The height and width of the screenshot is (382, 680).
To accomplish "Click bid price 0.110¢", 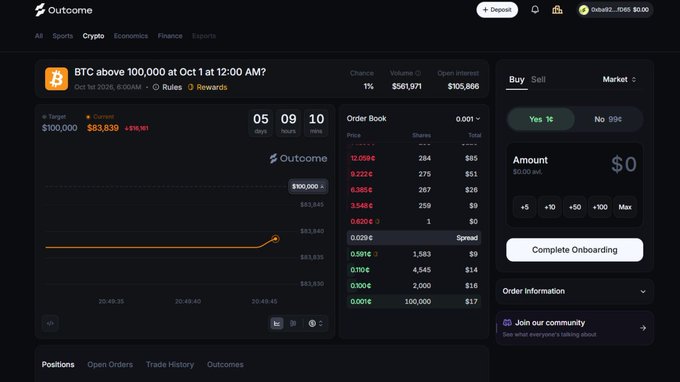I will [360, 270].
